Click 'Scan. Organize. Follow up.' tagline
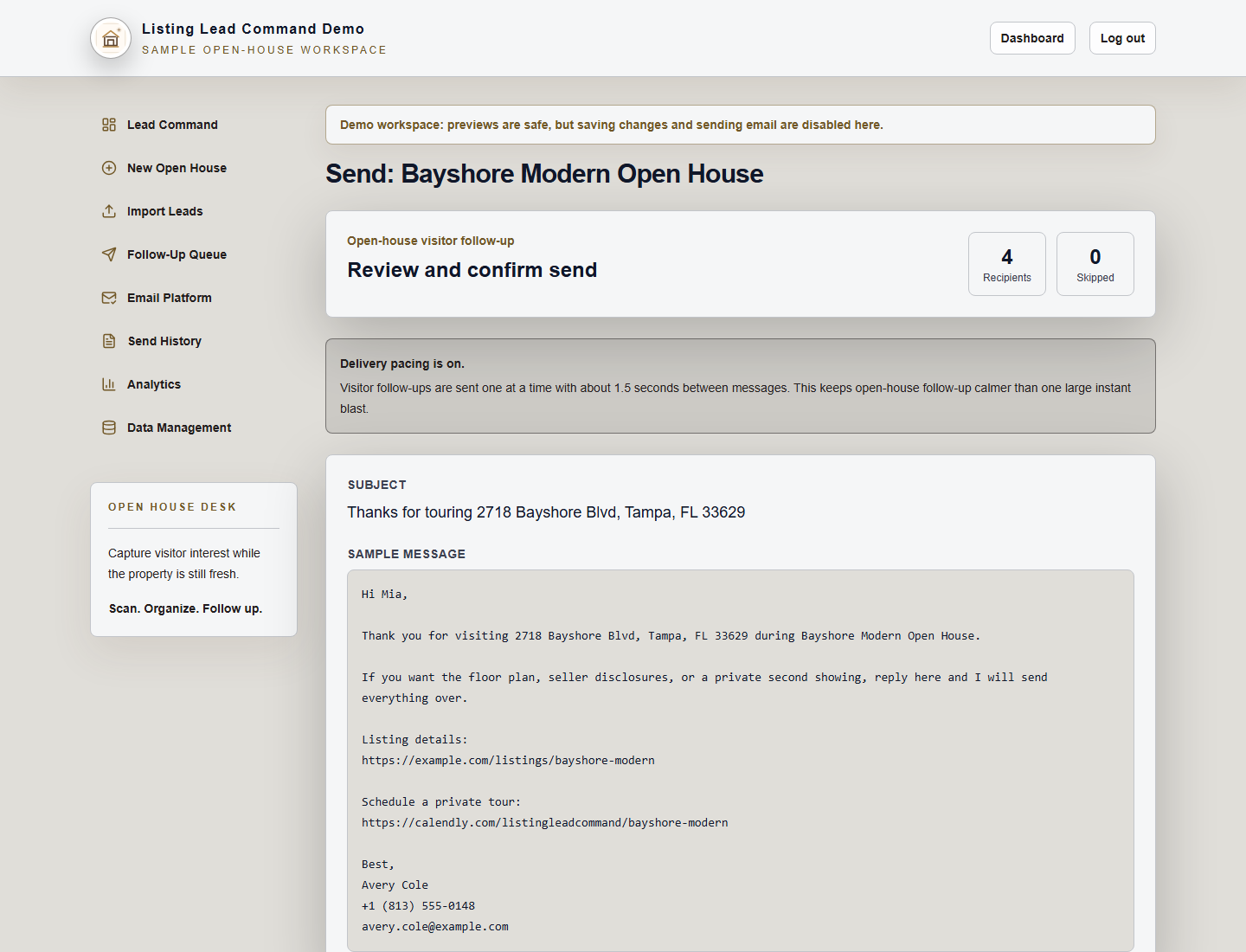This screenshot has width=1246, height=952. click(x=185, y=608)
